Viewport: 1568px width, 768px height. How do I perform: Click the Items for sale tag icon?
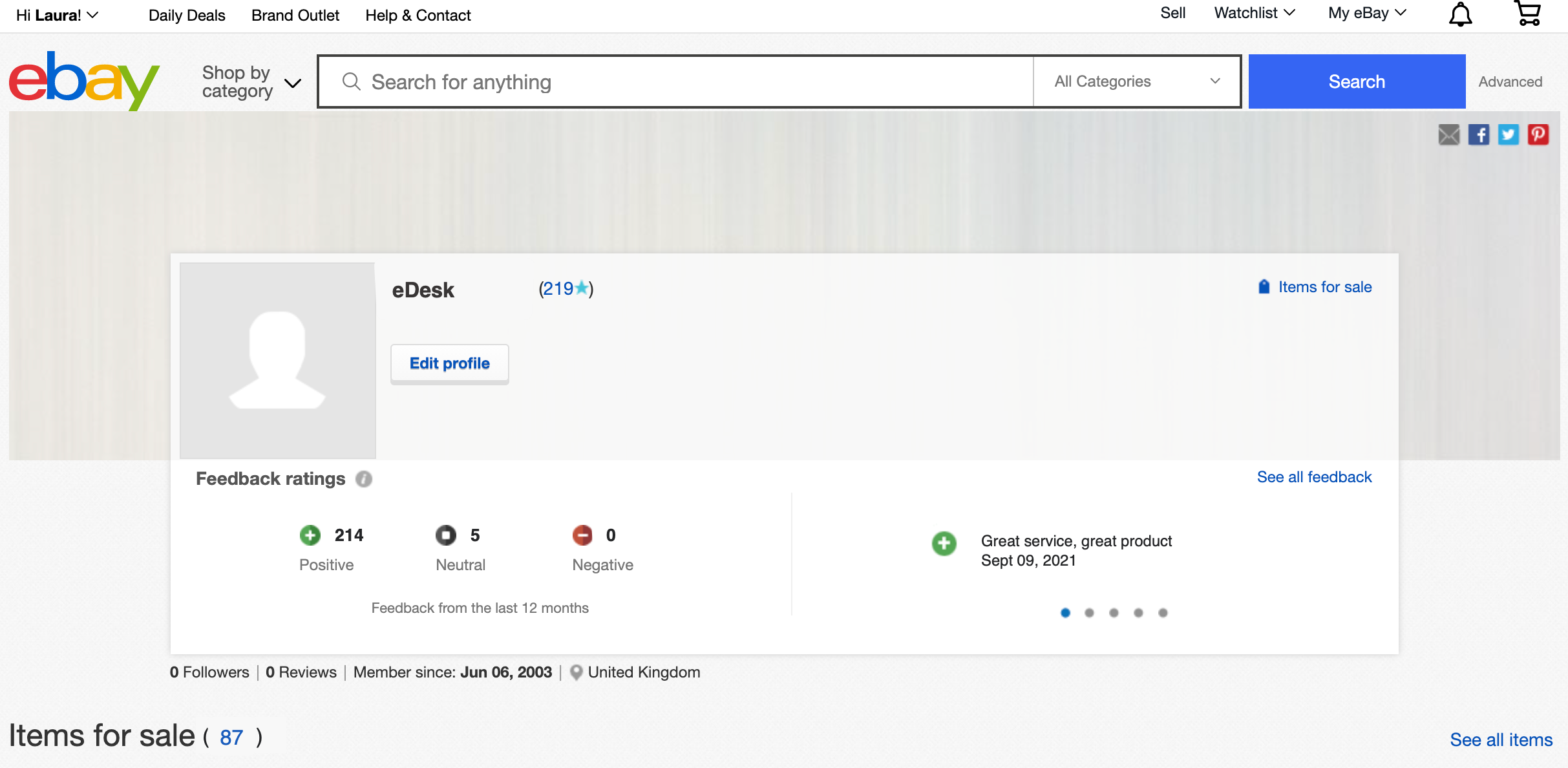tap(1264, 286)
